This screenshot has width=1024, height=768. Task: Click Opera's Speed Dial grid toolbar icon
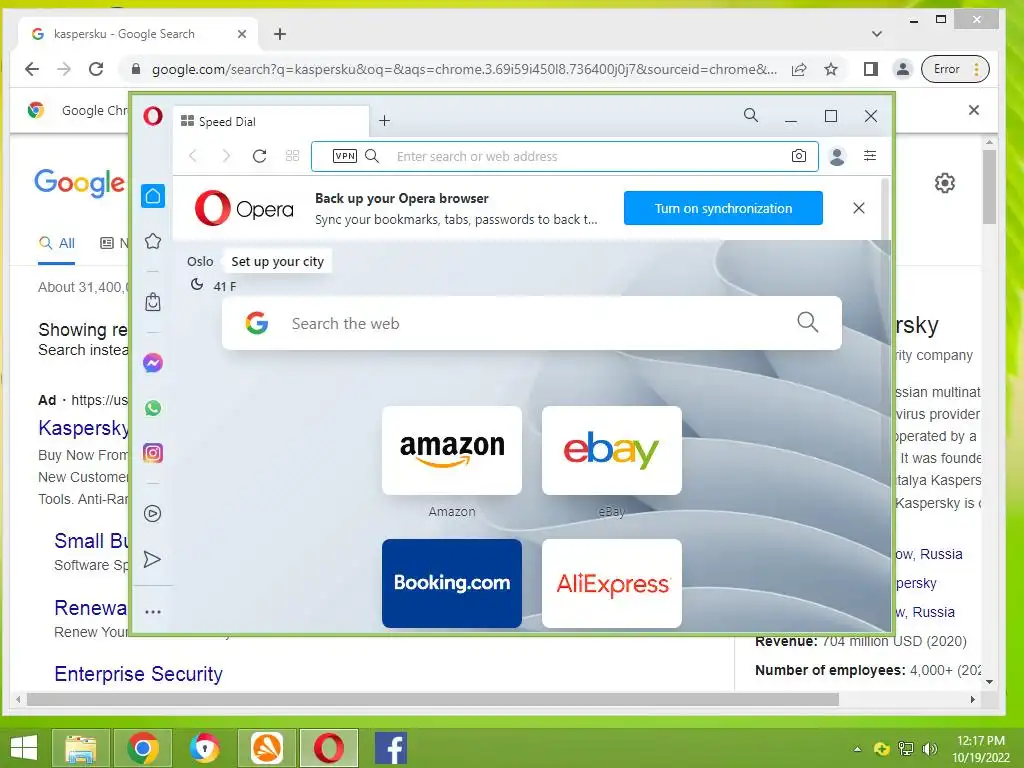tap(293, 156)
